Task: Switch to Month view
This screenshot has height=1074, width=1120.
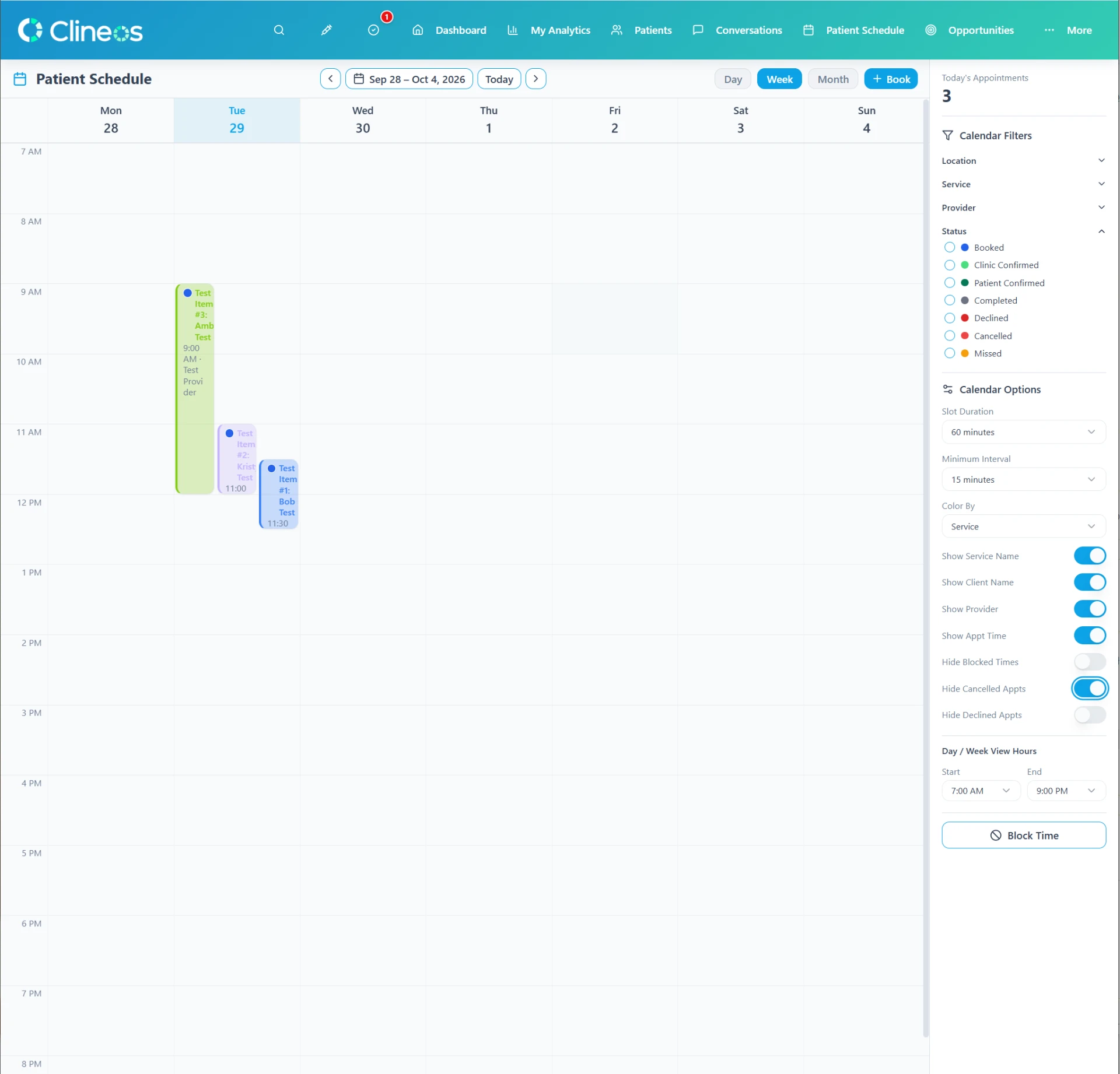Action: [833, 79]
